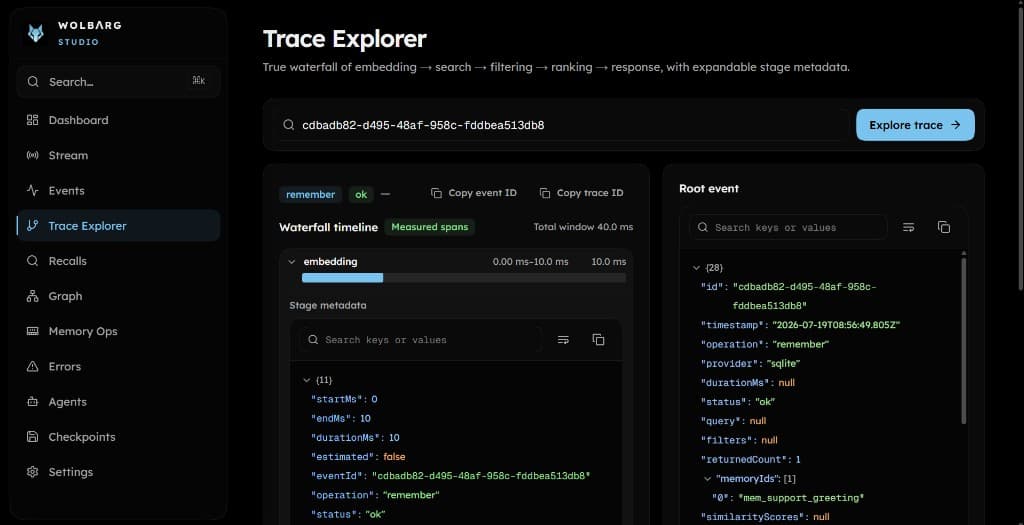This screenshot has height=525, width=1024.
Task: Copy Stage metadata JSON with copy icon
Action: (x=598, y=340)
